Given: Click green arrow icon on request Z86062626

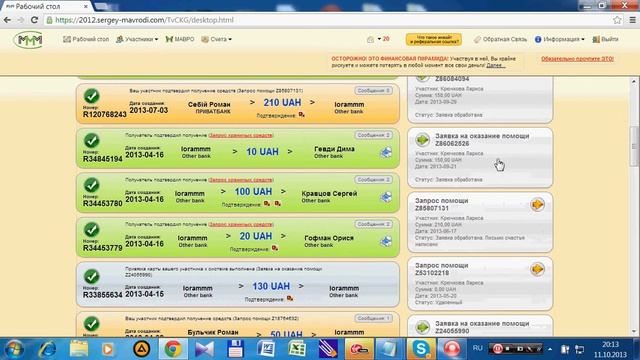Looking at the screenshot, I should coord(422,140).
